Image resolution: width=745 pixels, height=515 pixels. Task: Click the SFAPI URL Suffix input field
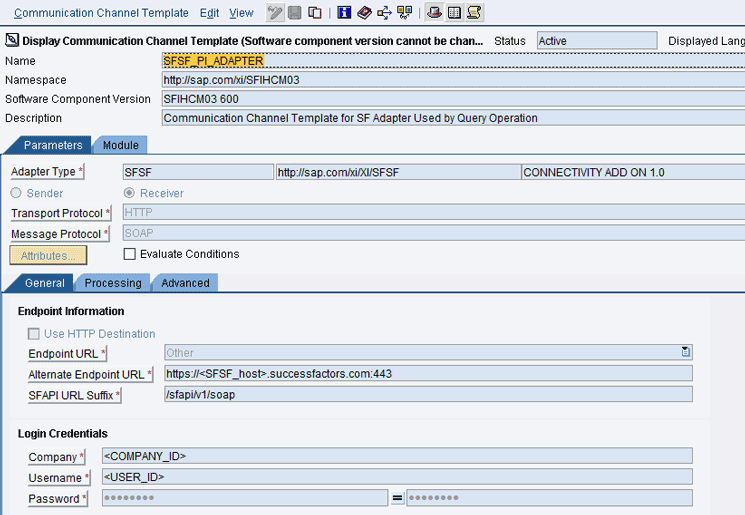click(x=428, y=394)
